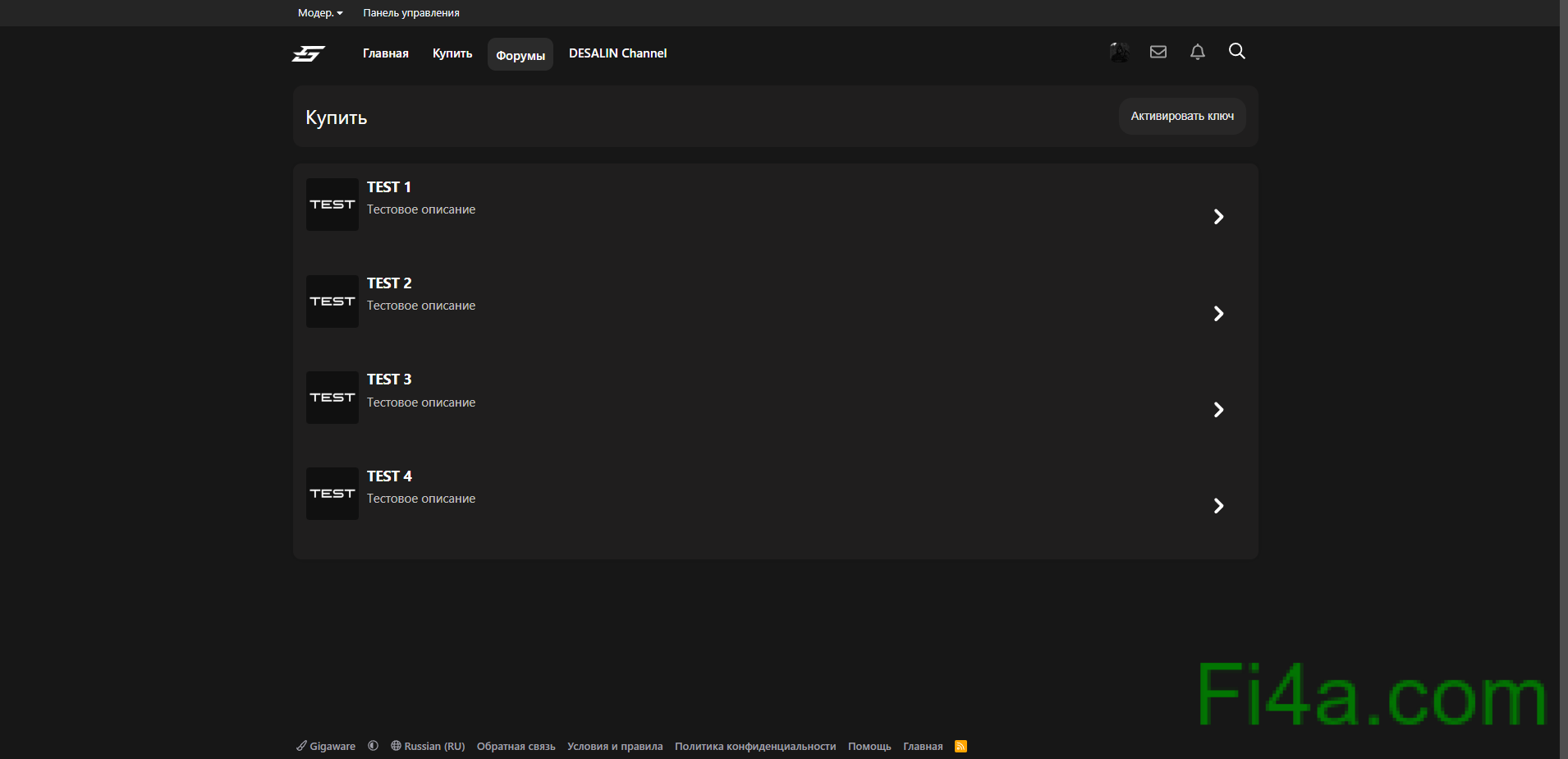The height and width of the screenshot is (759, 1568).
Task: Open the inbox envelope icon
Action: pos(1158,53)
